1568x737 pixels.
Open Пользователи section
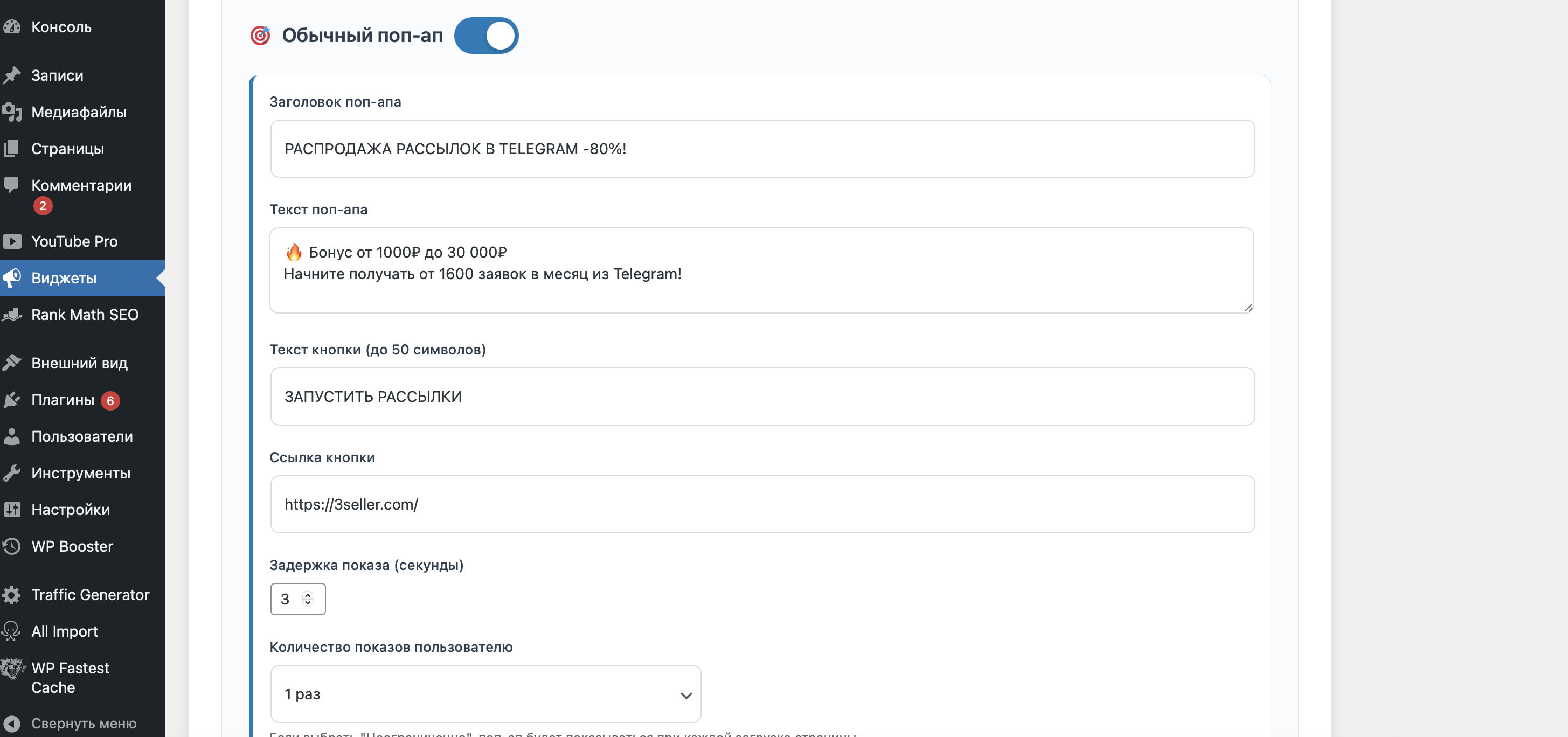click(x=82, y=436)
